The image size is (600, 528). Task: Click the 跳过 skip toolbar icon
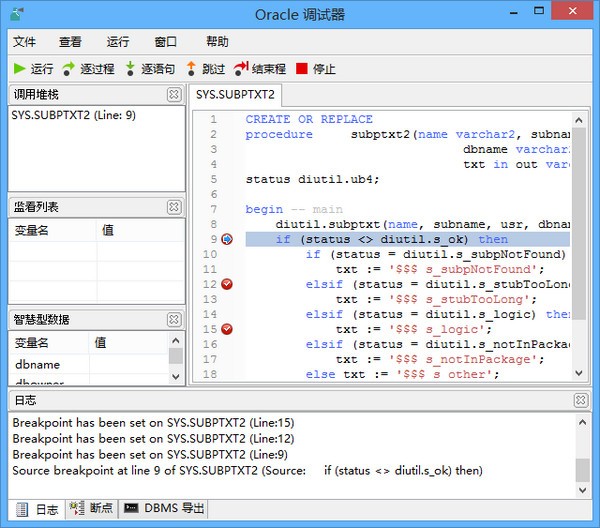191,69
